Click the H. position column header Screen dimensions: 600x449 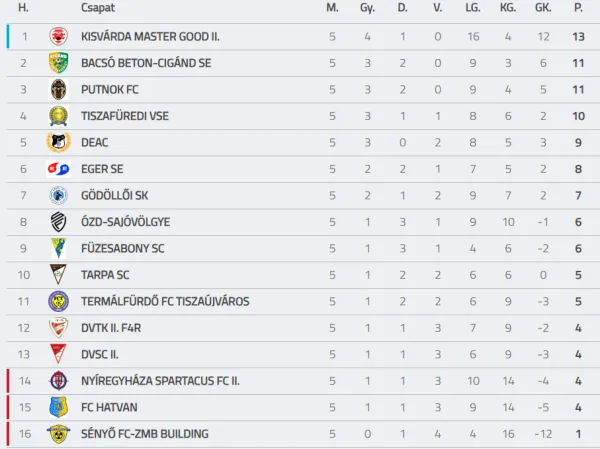coord(24,8)
